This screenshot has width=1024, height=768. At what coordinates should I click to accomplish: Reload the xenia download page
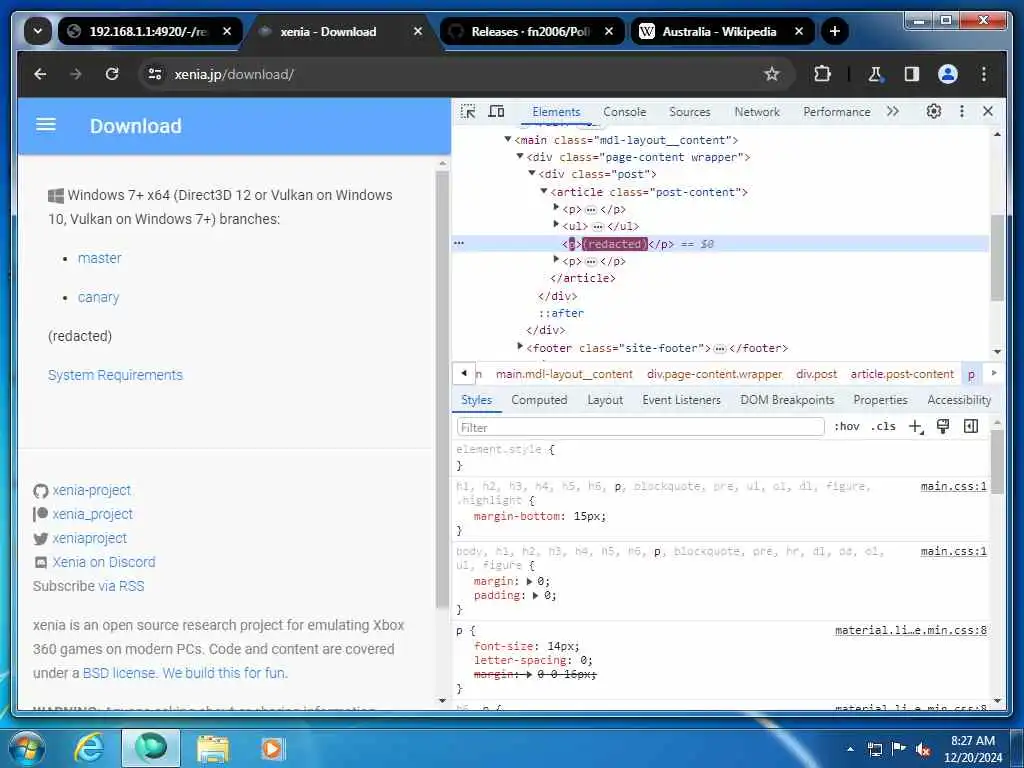(112, 74)
